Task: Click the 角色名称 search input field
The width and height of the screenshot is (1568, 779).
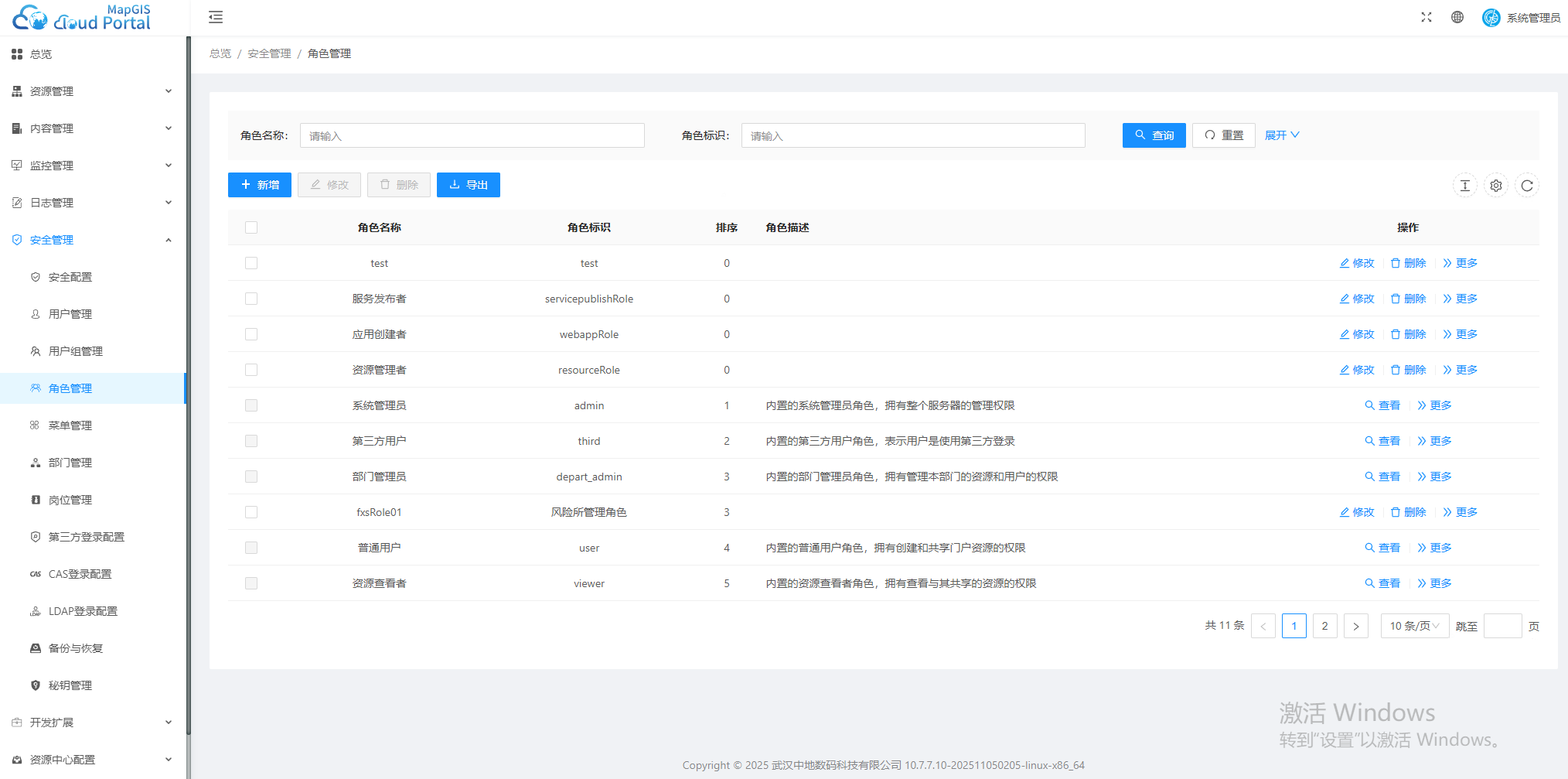Action: (472, 135)
